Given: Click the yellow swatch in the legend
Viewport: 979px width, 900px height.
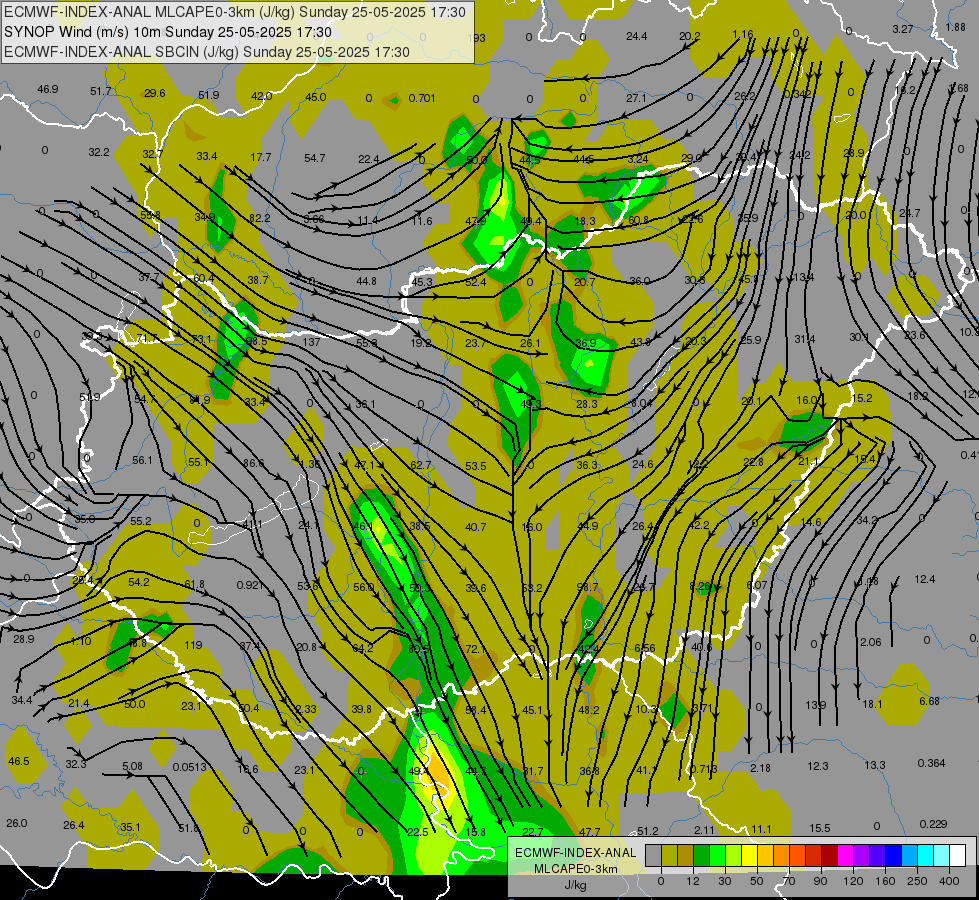Looking at the screenshot, I should (x=750, y=855).
